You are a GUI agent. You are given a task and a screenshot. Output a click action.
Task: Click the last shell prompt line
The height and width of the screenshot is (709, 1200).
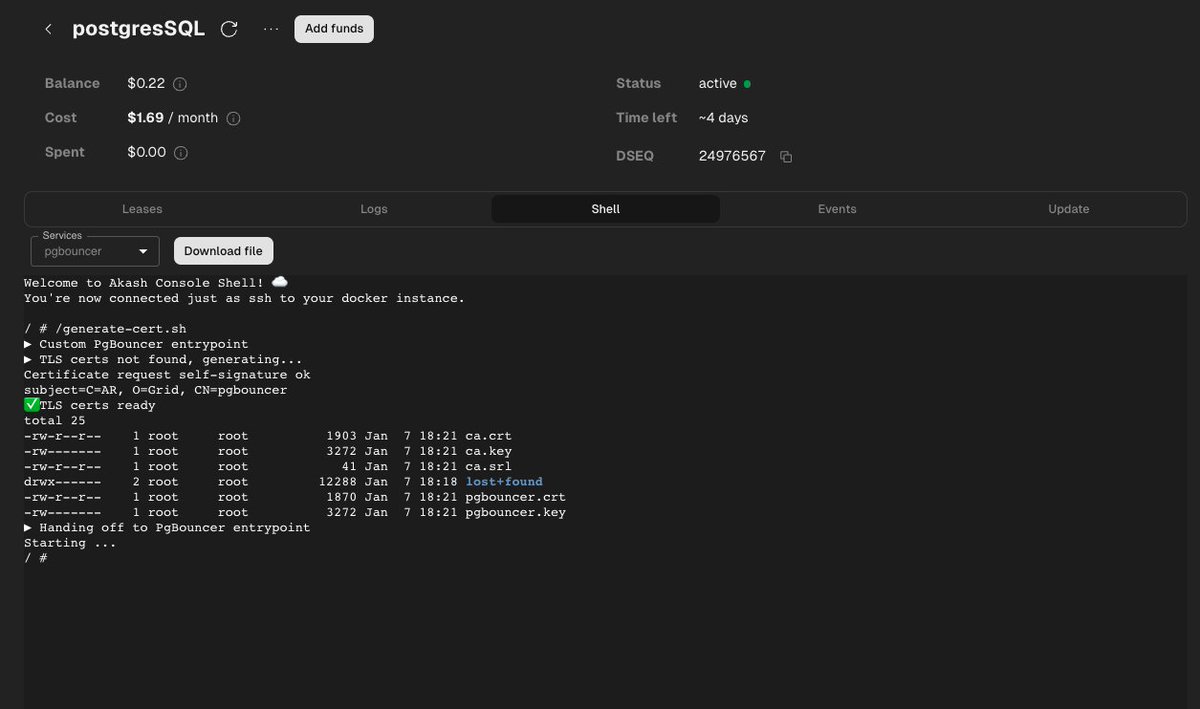point(36,558)
